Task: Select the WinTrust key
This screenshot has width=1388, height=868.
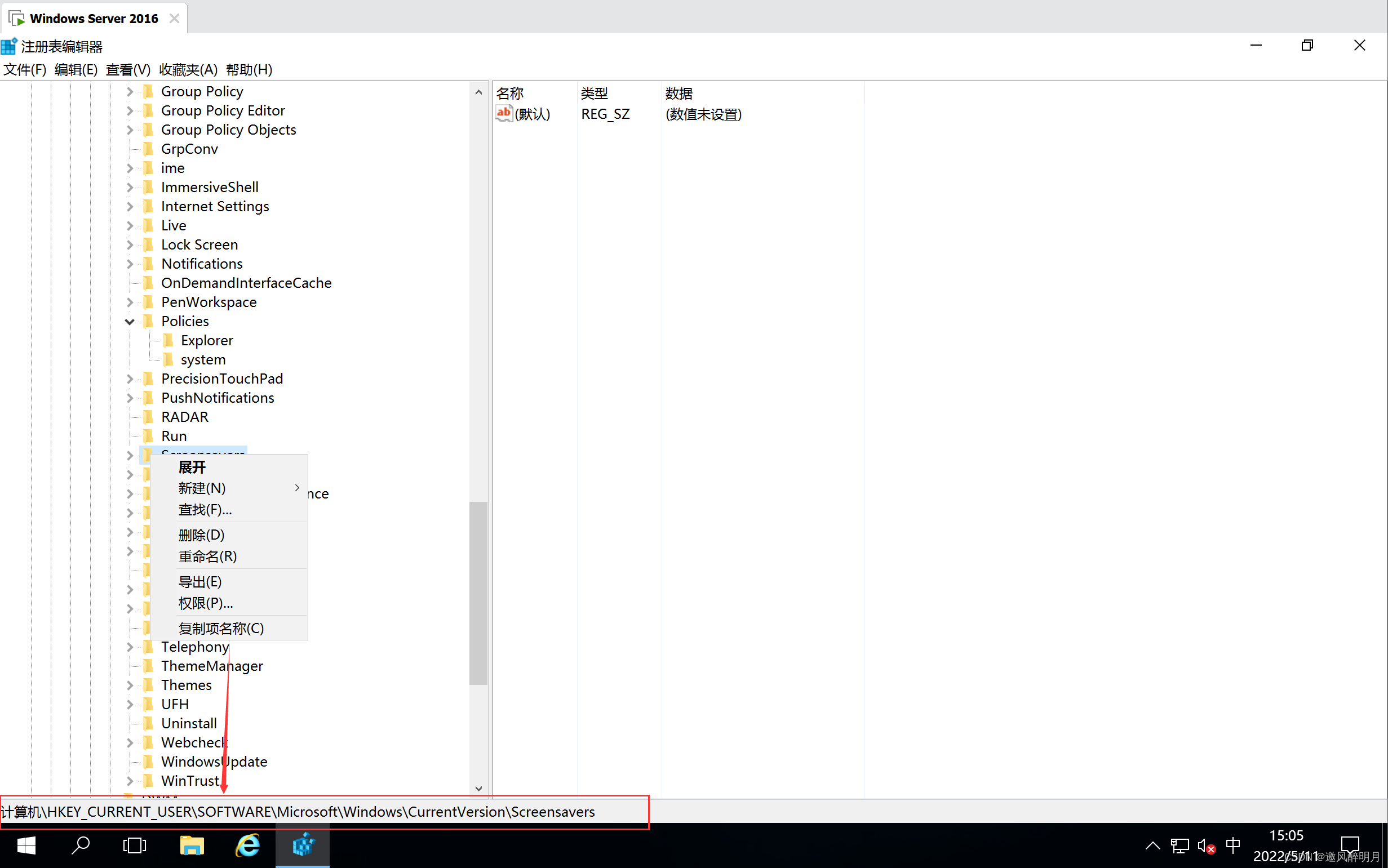Action: [x=190, y=781]
